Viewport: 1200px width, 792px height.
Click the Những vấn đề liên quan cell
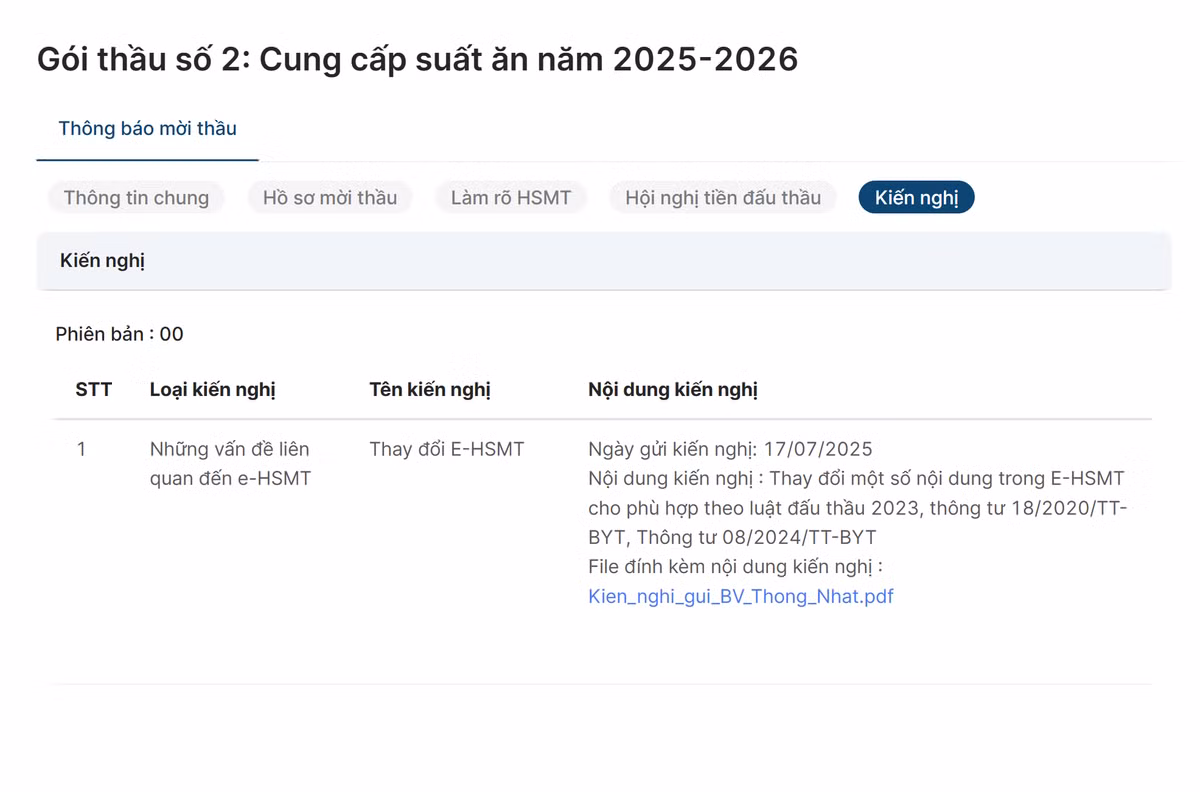230,464
